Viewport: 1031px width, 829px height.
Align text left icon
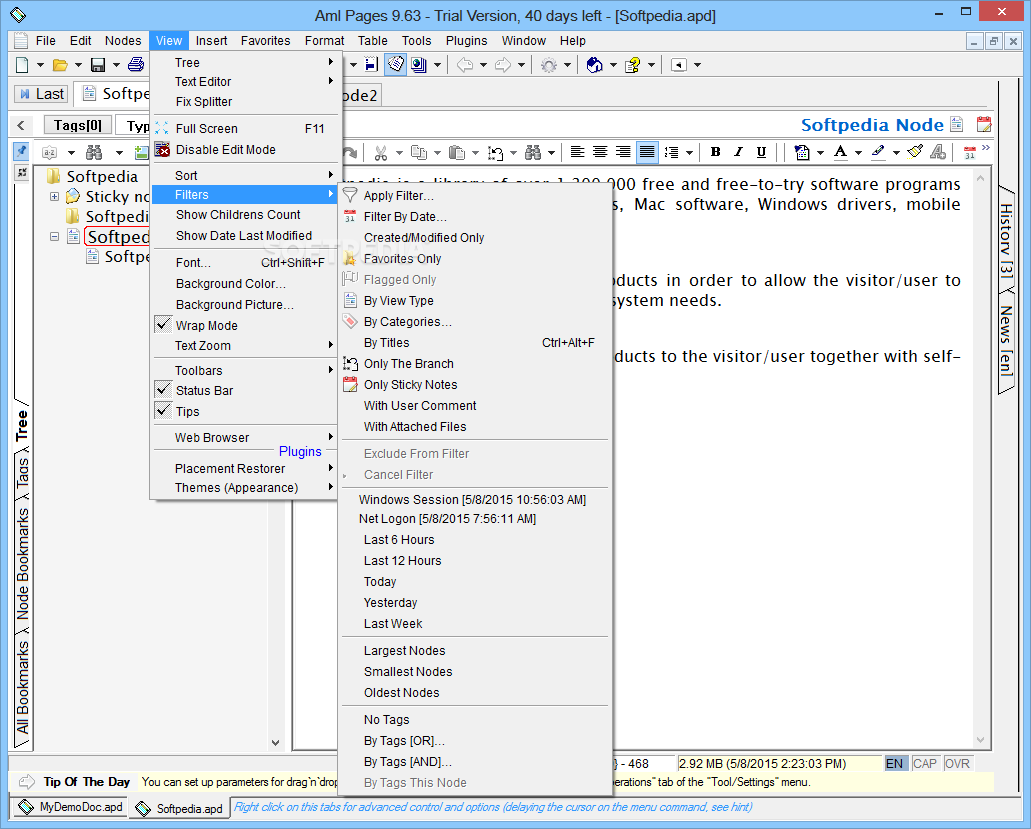(577, 153)
